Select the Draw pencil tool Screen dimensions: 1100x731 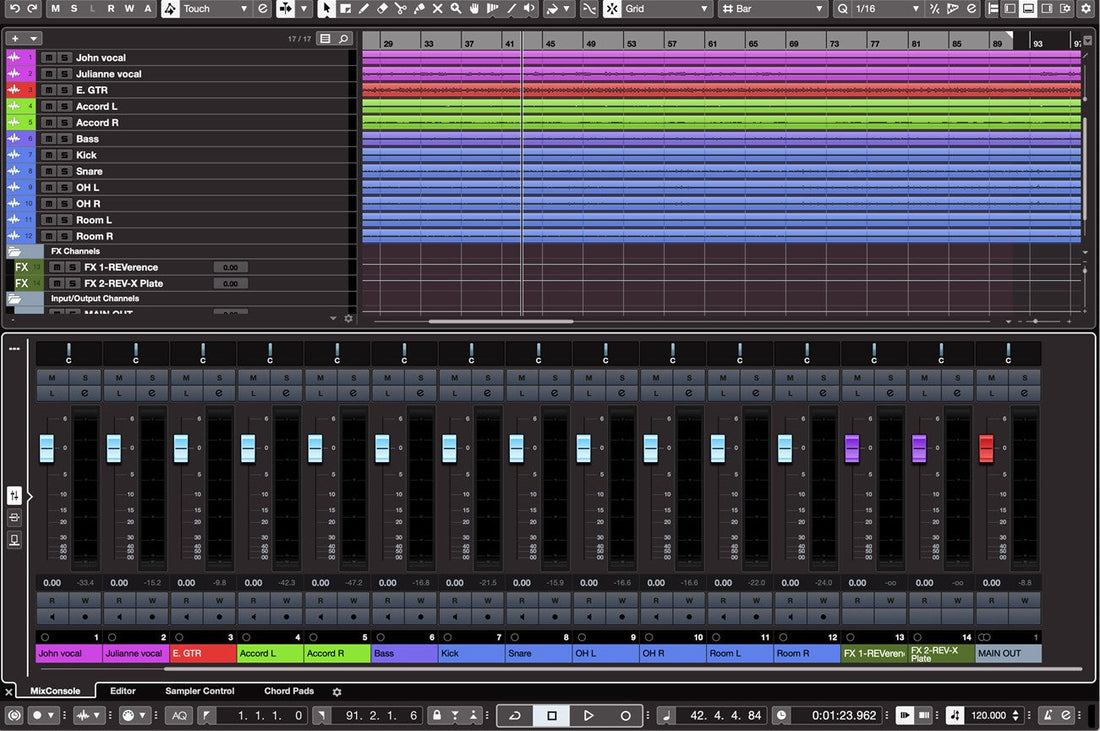(363, 9)
